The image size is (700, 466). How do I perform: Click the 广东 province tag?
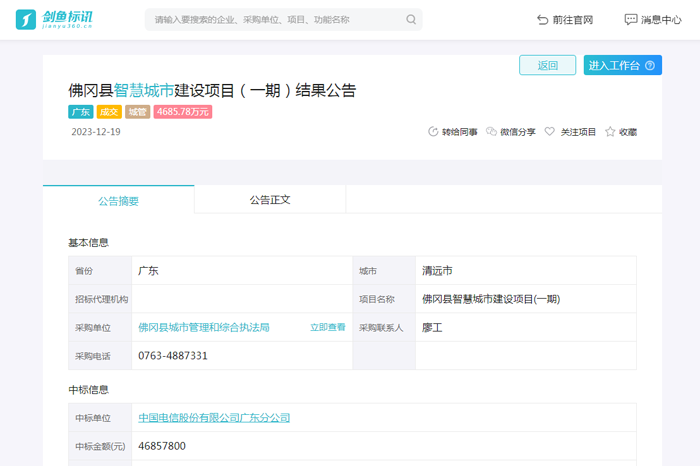pyautogui.click(x=81, y=112)
